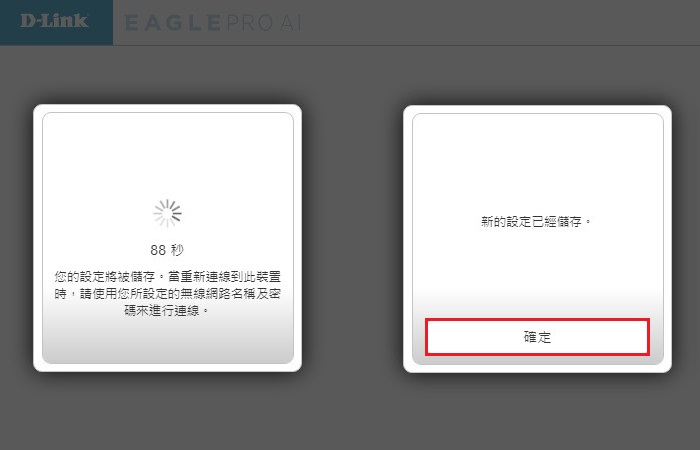Click the PRO AI text in header

click(263, 23)
